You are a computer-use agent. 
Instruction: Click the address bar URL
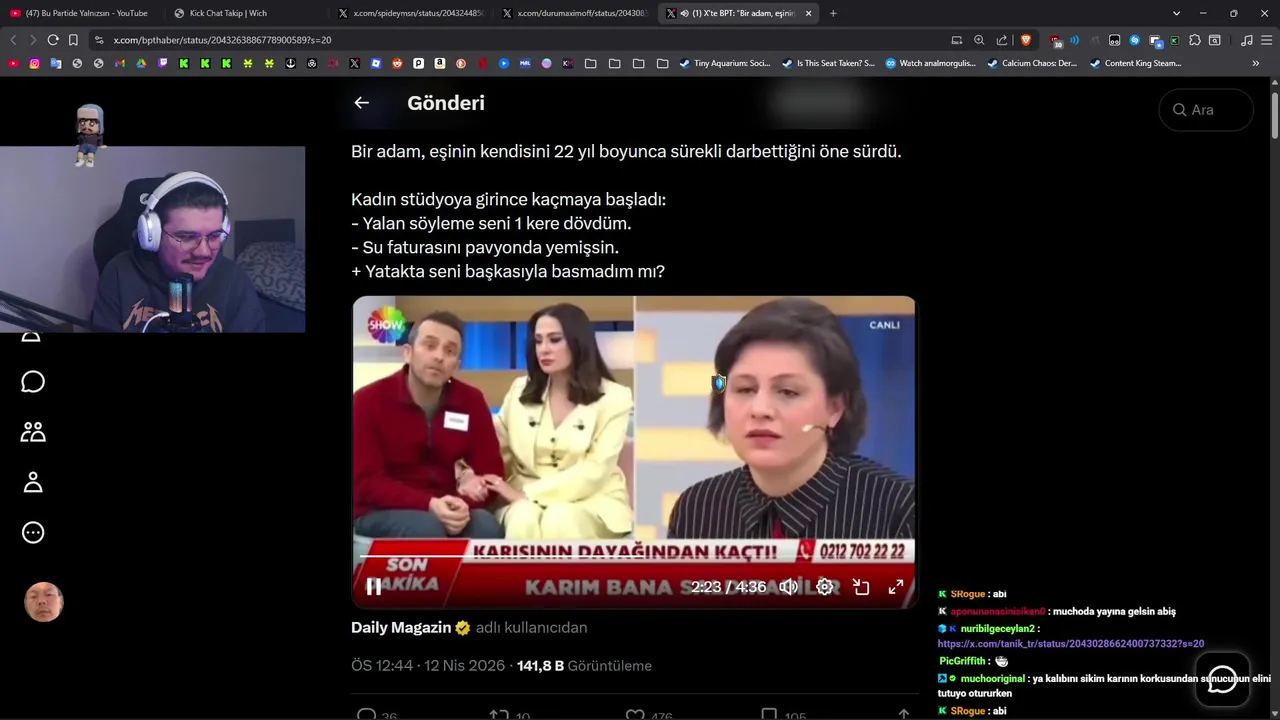[x=222, y=40]
